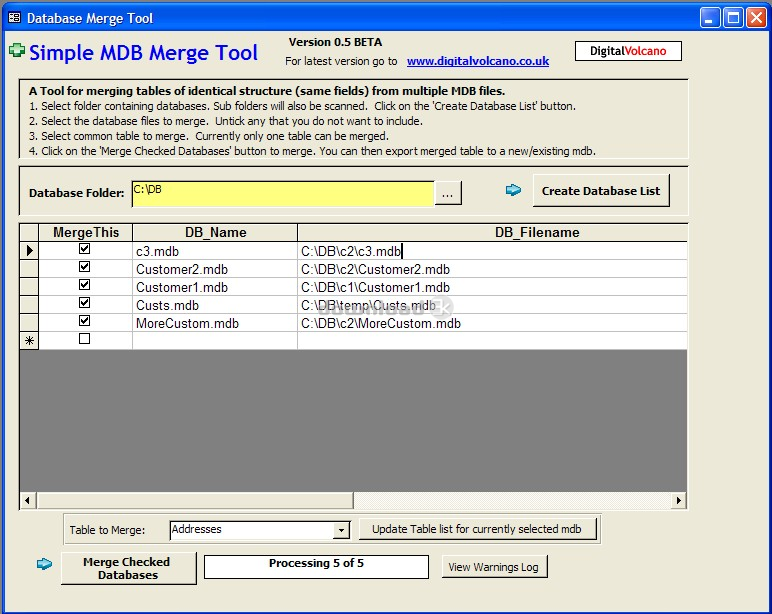Uncheck MergeThis for Customer2.mdb

[x=84, y=267]
